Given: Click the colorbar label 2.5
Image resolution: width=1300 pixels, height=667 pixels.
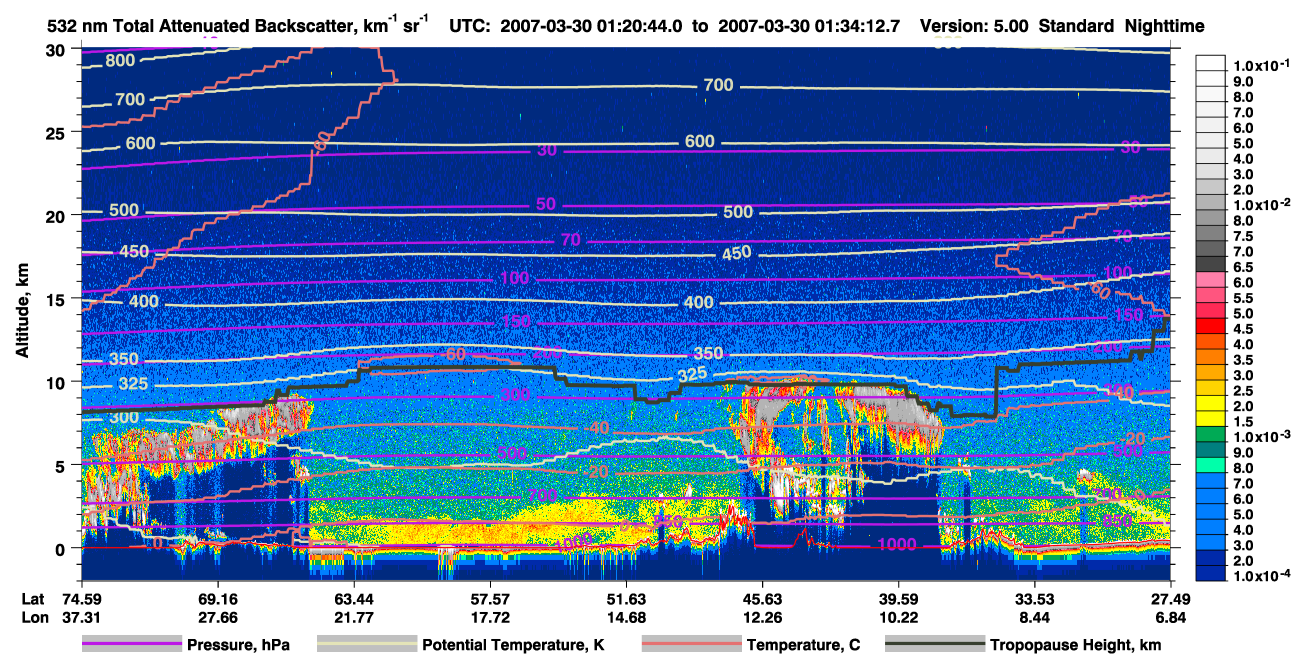Looking at the screenshot, I should [1243, 391].
